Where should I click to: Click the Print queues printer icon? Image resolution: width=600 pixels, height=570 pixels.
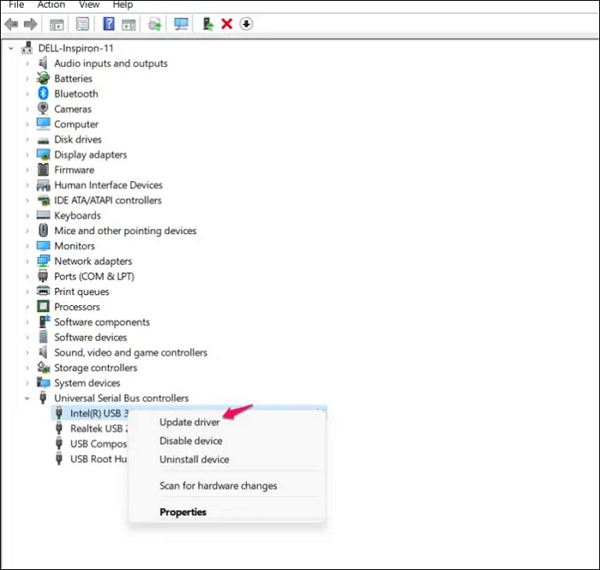pos(43,291)
